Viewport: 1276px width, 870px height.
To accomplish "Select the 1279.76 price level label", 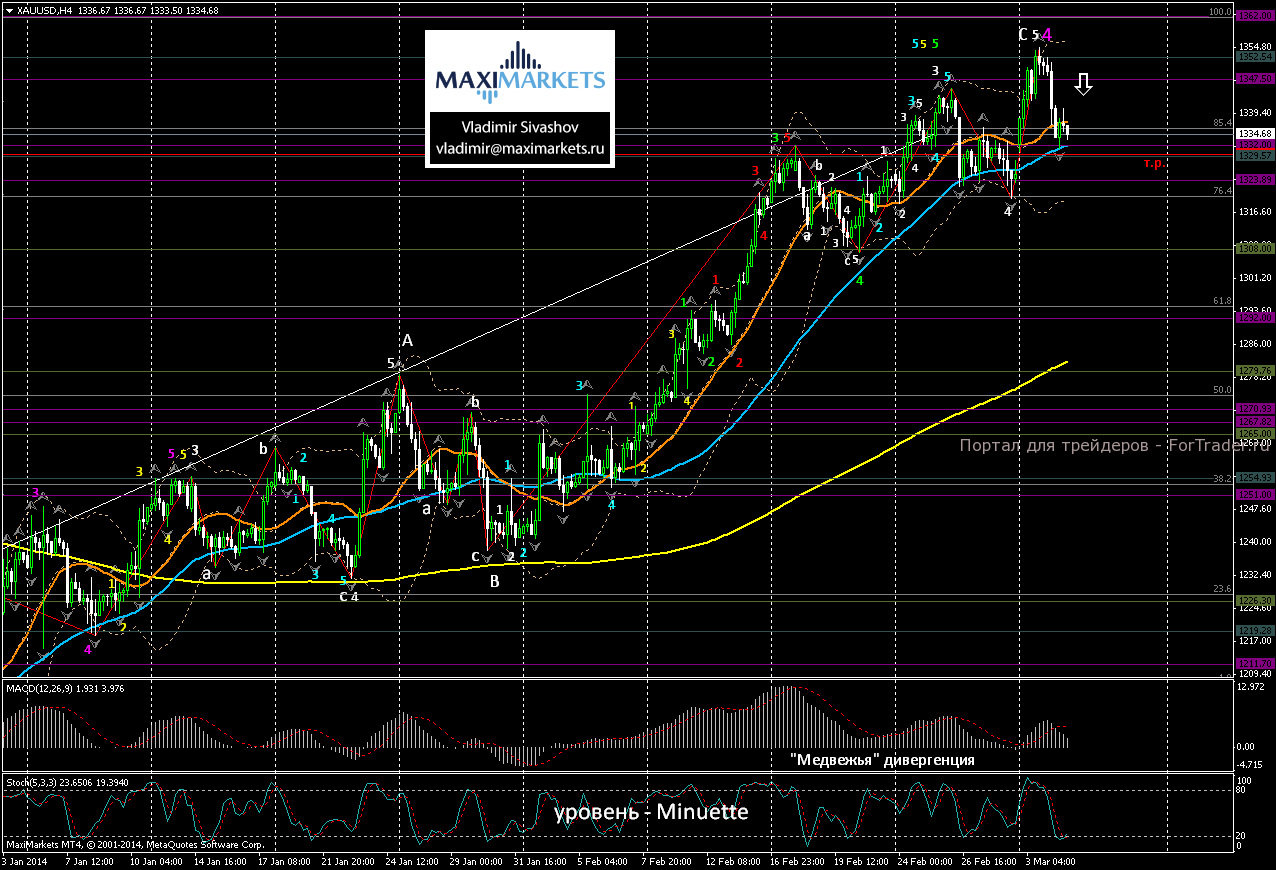I will (x=1254, y=371).
